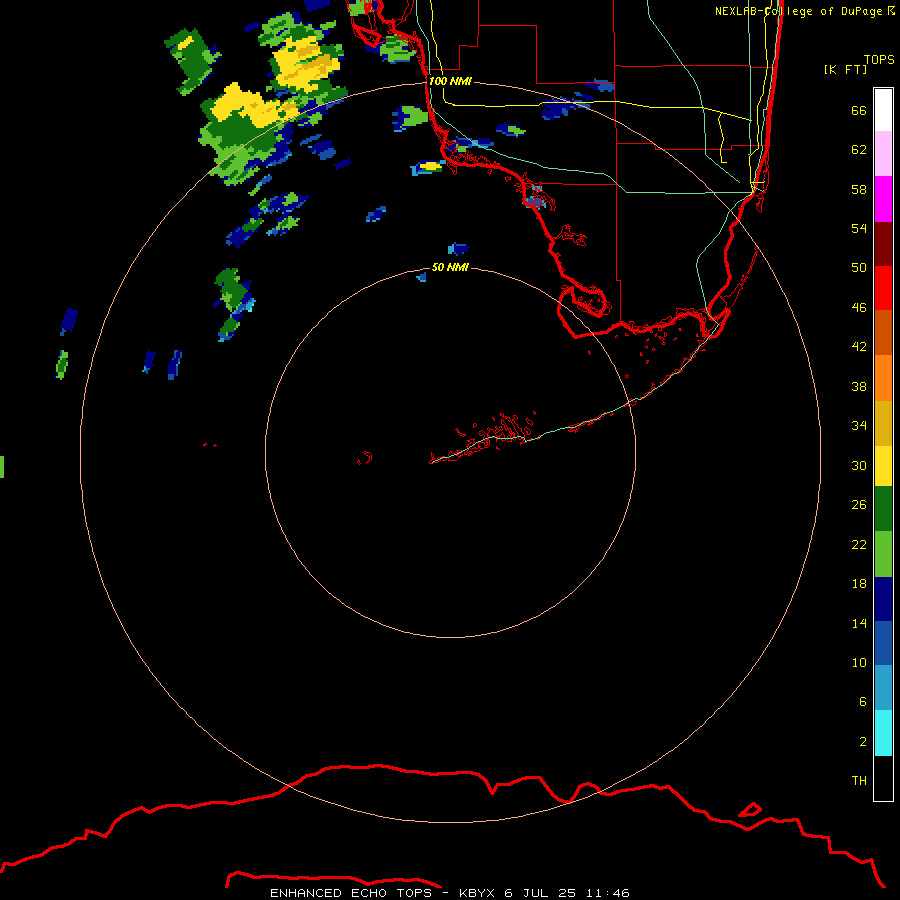Click the dark green legend swatch
Screen dimensions: 900x900
point(883,509)
